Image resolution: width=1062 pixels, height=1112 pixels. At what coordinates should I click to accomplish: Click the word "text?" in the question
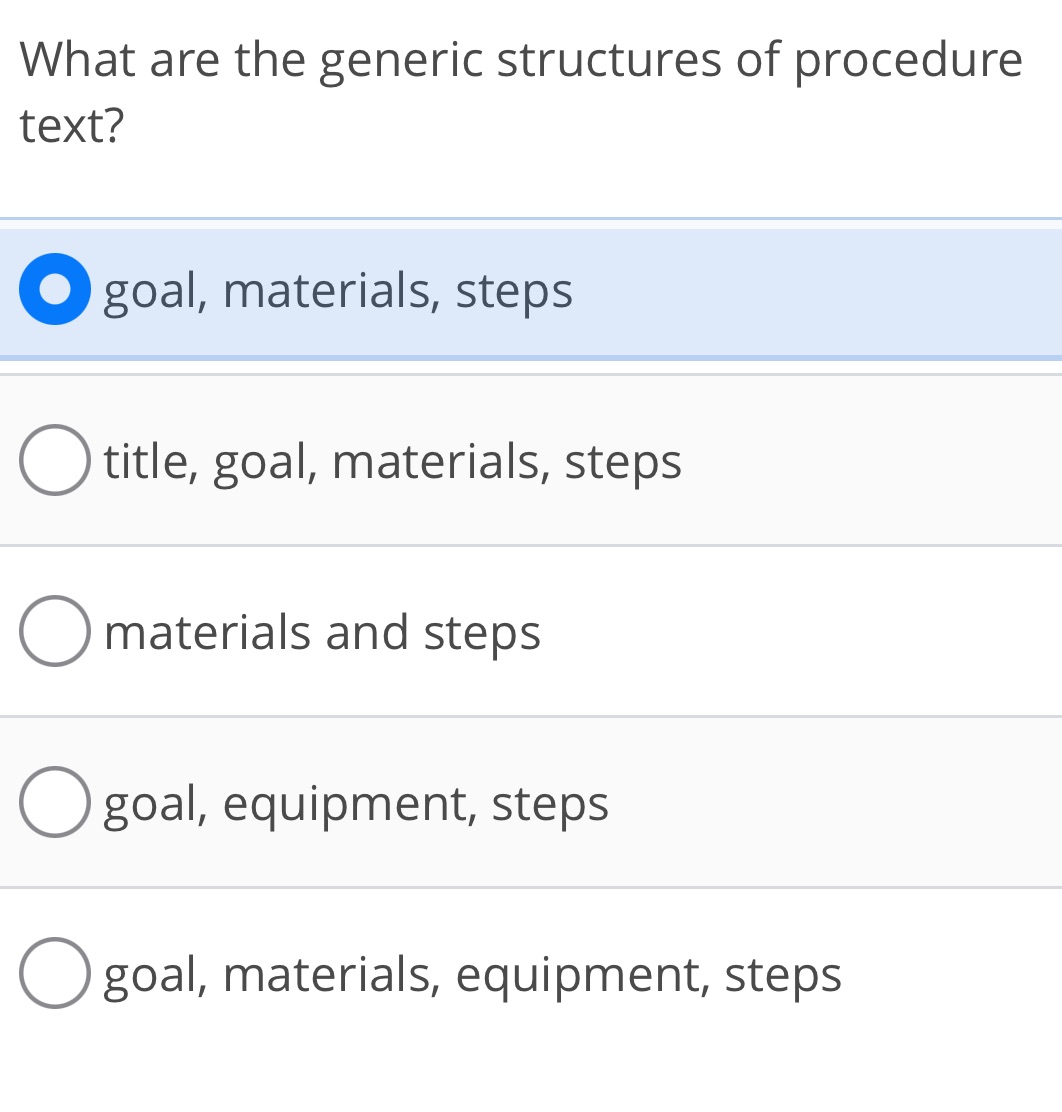[x=72, y=126]
